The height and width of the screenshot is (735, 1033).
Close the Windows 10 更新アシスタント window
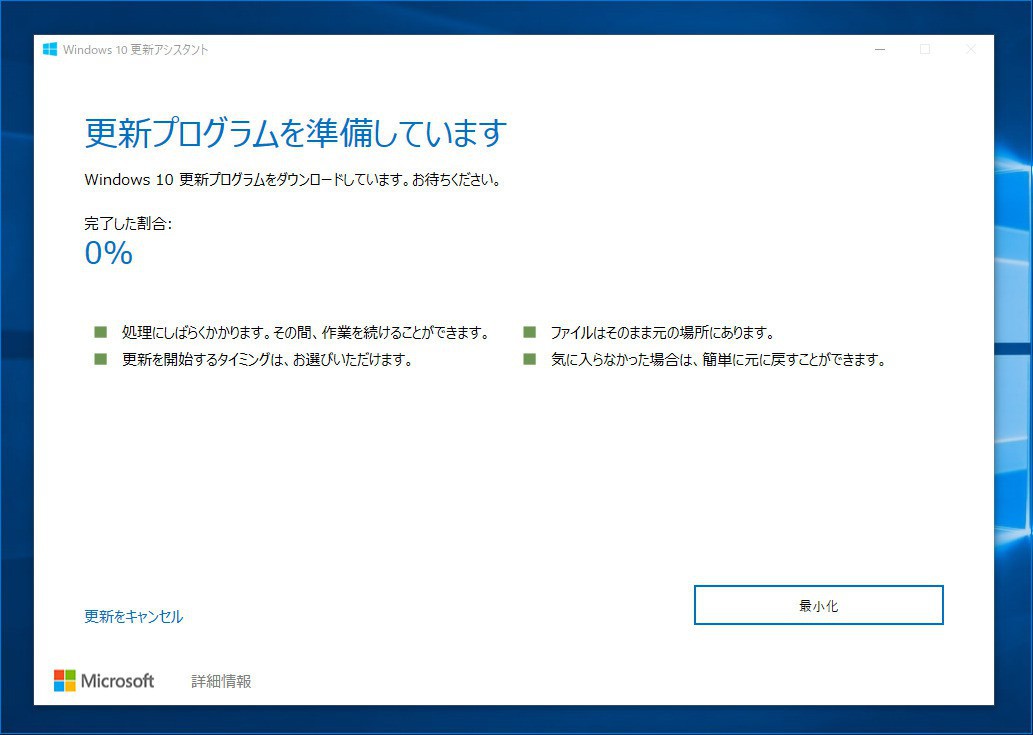[970, 49]
